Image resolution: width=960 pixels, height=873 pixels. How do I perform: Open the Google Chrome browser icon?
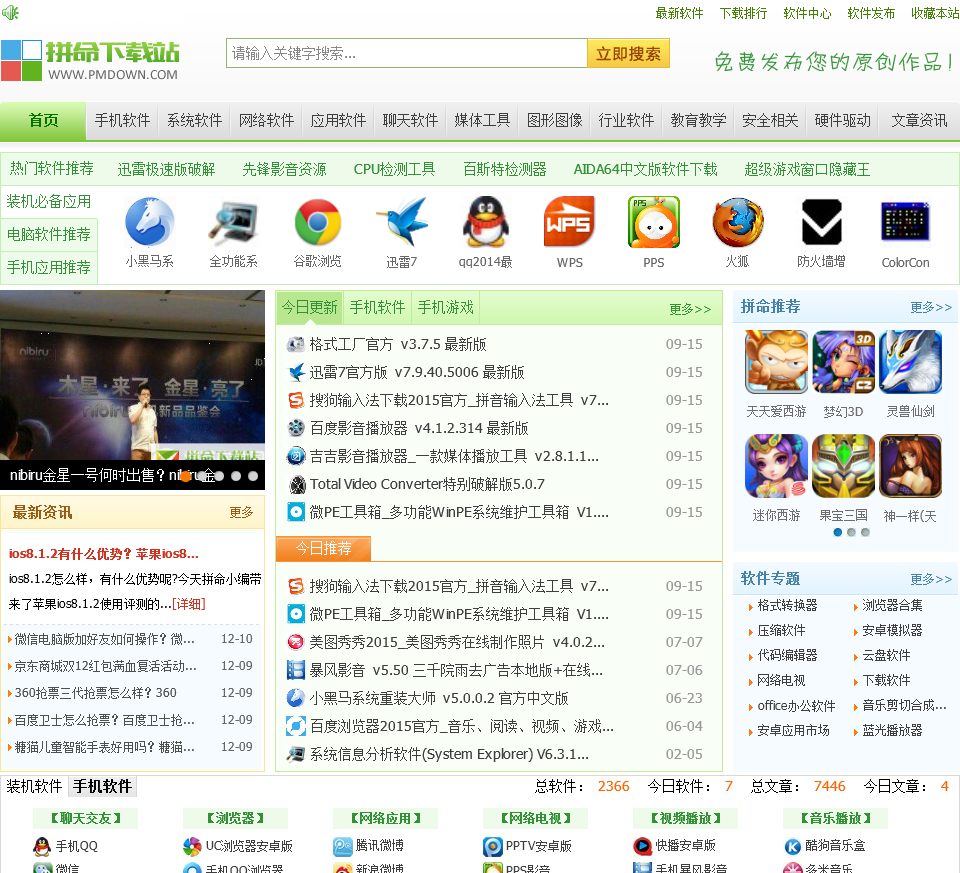(x=317, y=222)
